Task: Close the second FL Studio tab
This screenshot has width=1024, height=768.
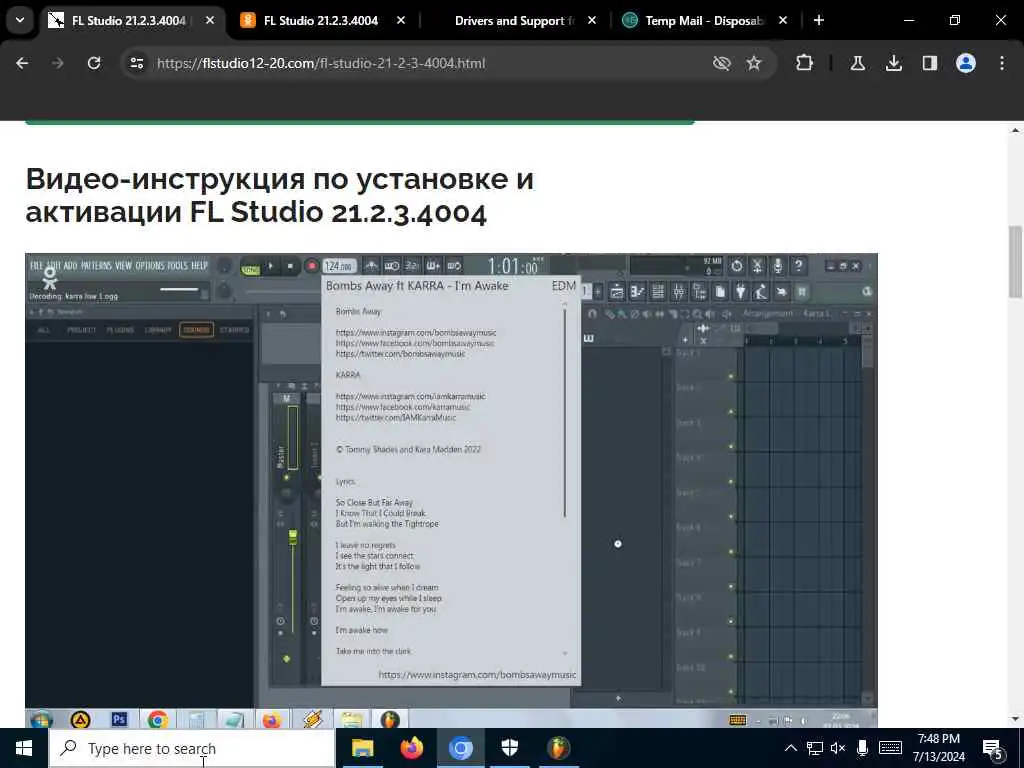Action: click(401, 21)
